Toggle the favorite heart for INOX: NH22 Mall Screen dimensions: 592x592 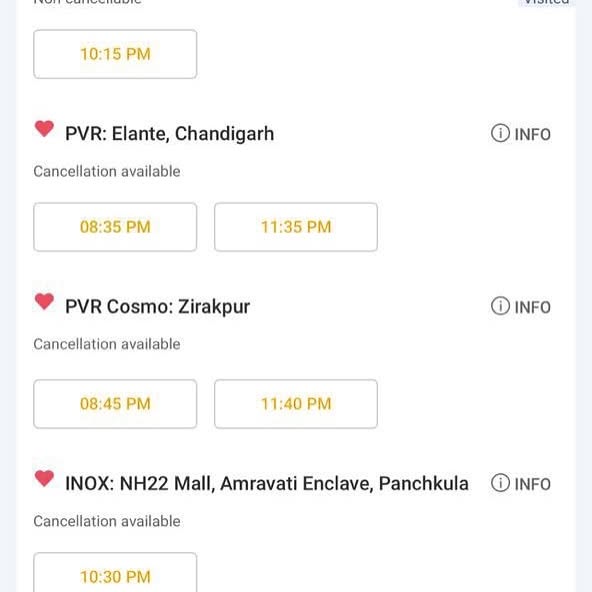tap(44, 478)
